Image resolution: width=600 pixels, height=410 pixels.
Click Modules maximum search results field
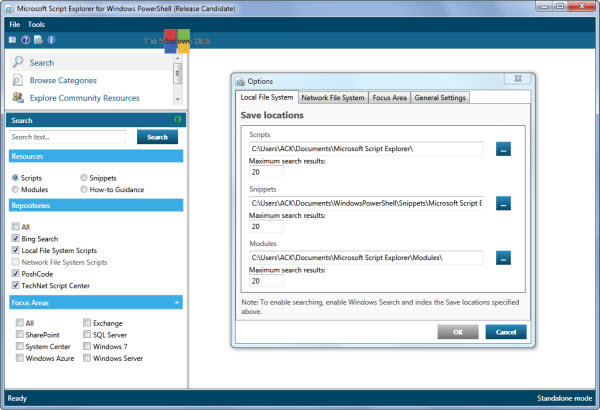266,281
